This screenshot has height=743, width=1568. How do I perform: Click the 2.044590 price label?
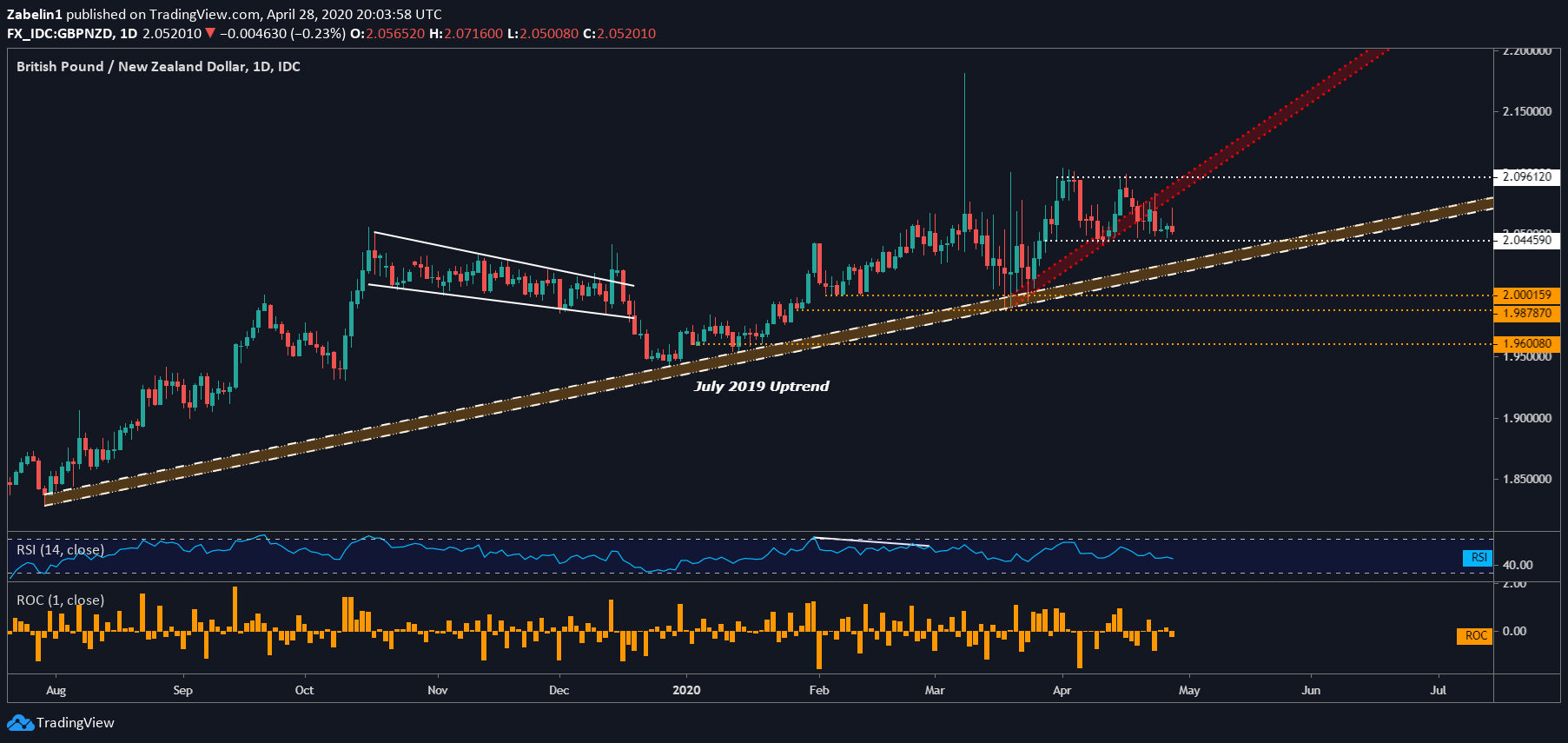click(x=1527, y=240)
